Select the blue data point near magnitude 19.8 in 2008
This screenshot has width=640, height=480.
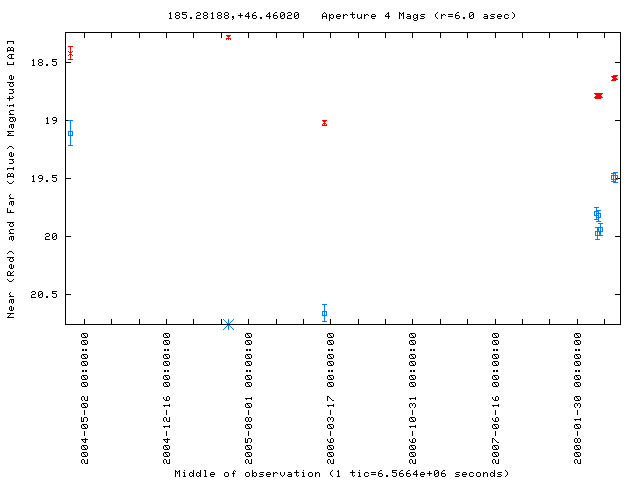597,214
